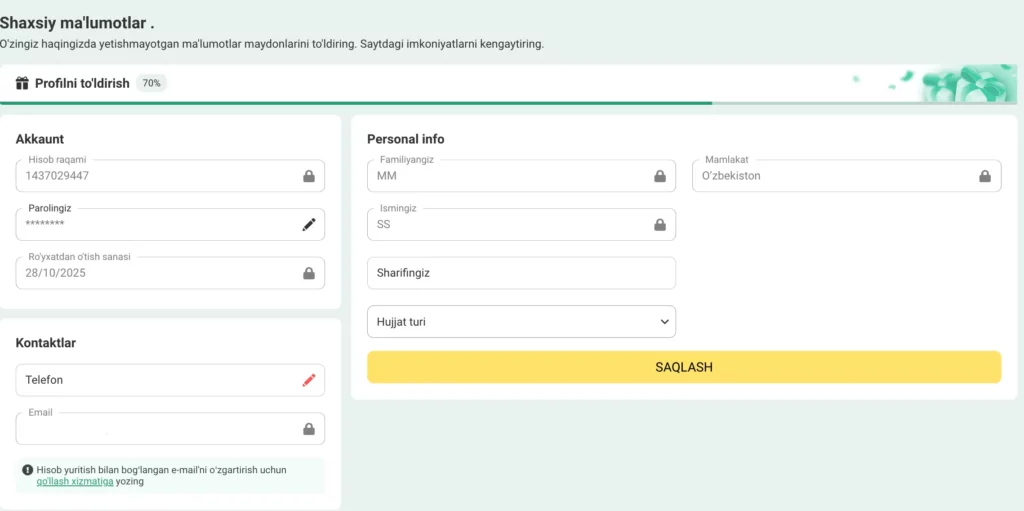Click the 70% completion badge
The width and height of the screenshot is (1024, 511).
(x=152, y=83)
